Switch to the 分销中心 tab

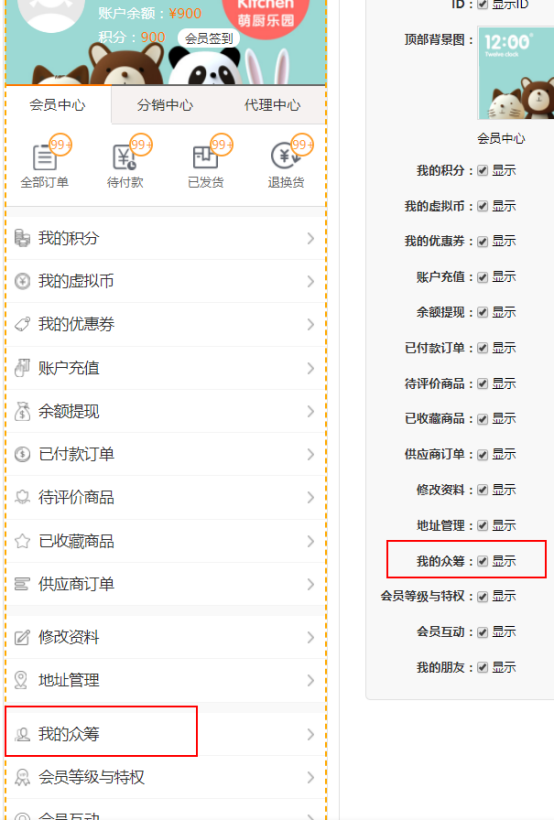[x=165, y=105]
